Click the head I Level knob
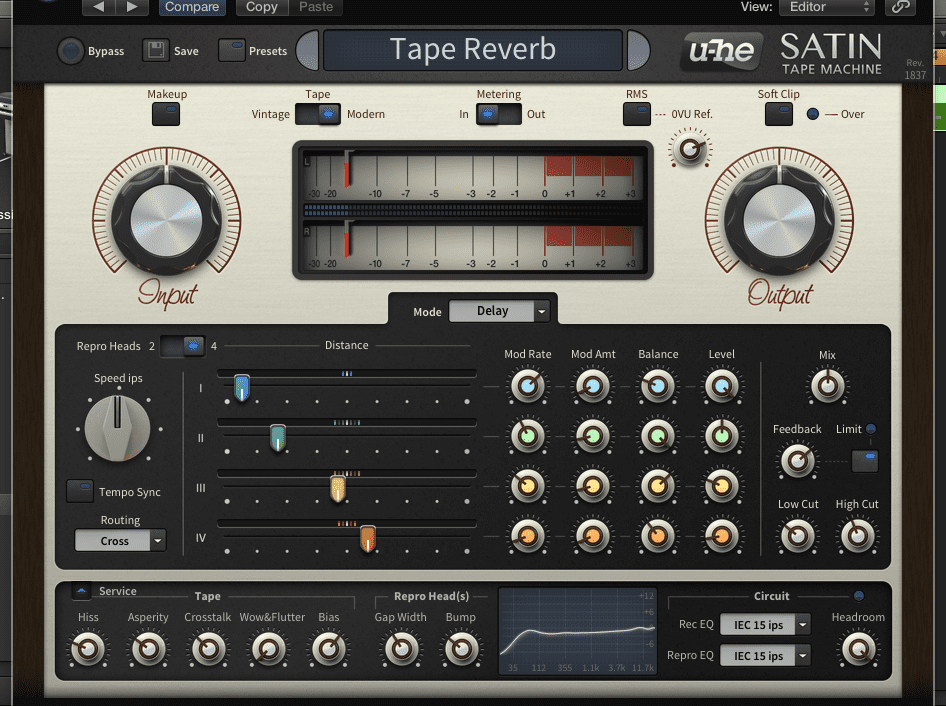Screen dimensions: 946x706 [722, 387]
